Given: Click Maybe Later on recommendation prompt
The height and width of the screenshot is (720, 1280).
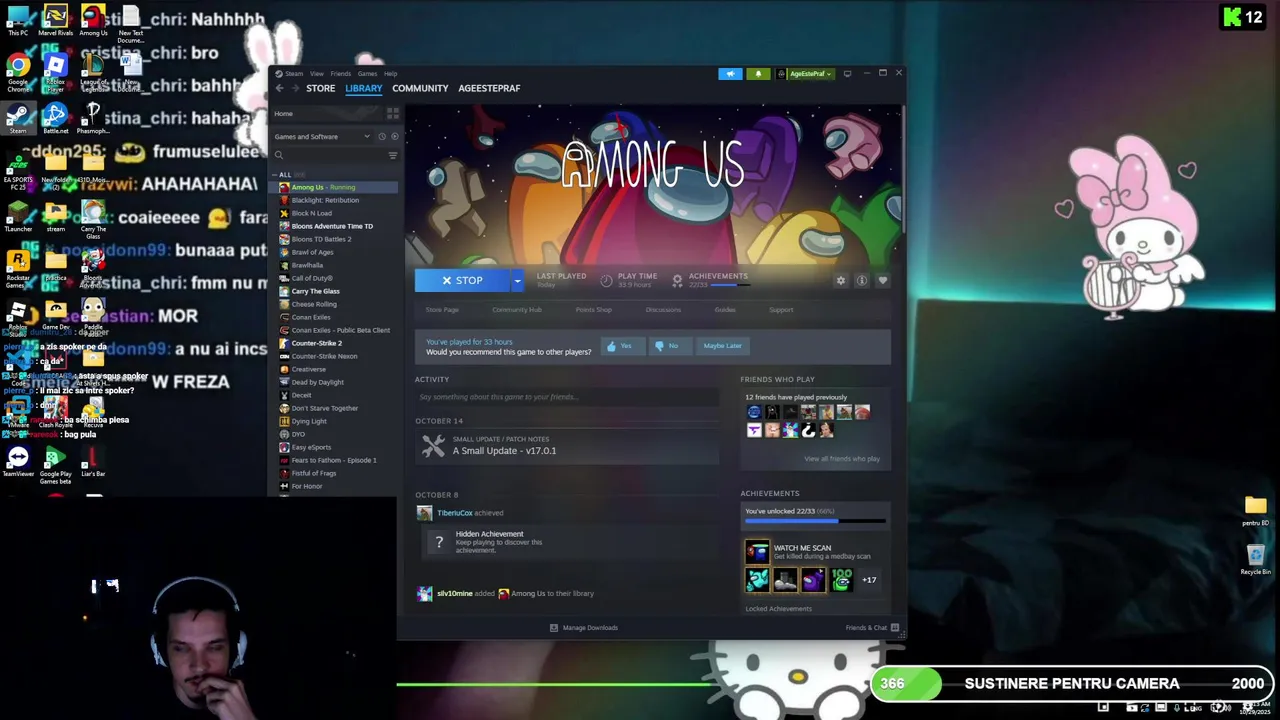Looking at the screenshot, I should pos(722,346).
